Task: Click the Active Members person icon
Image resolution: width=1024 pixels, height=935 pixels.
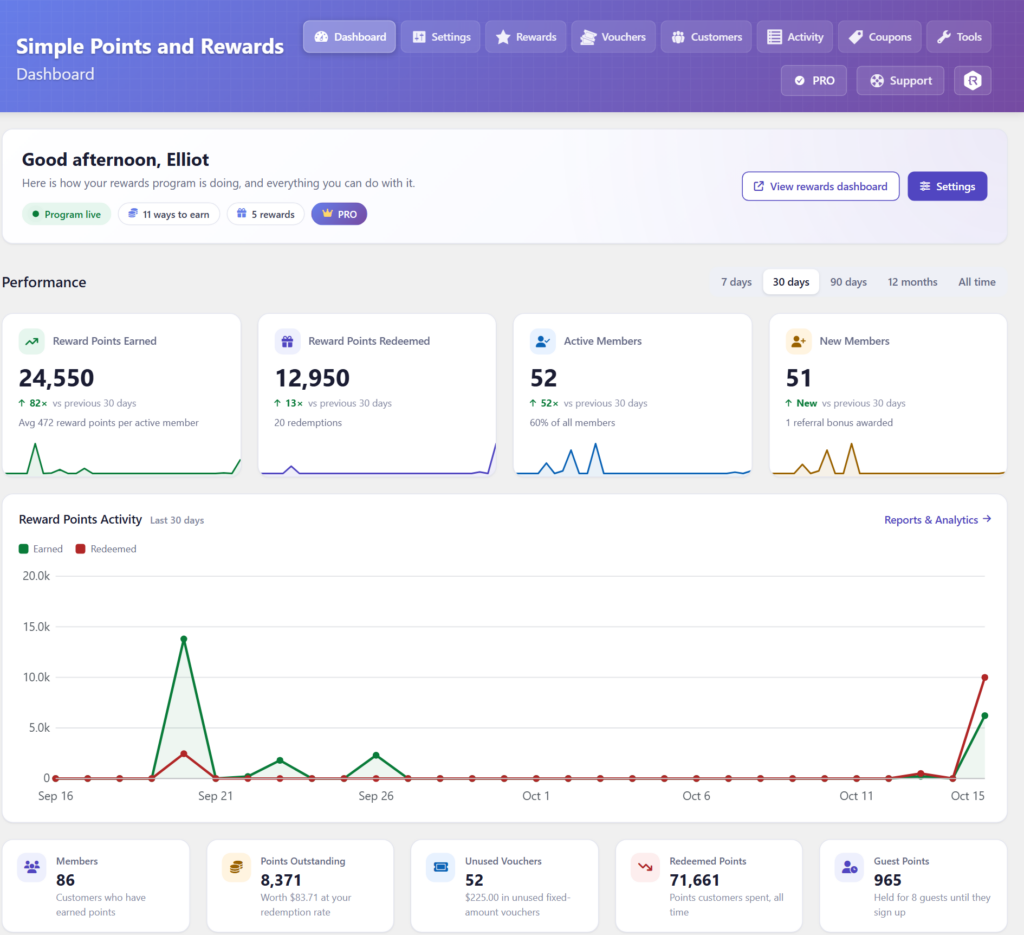Action: point(543,341)
